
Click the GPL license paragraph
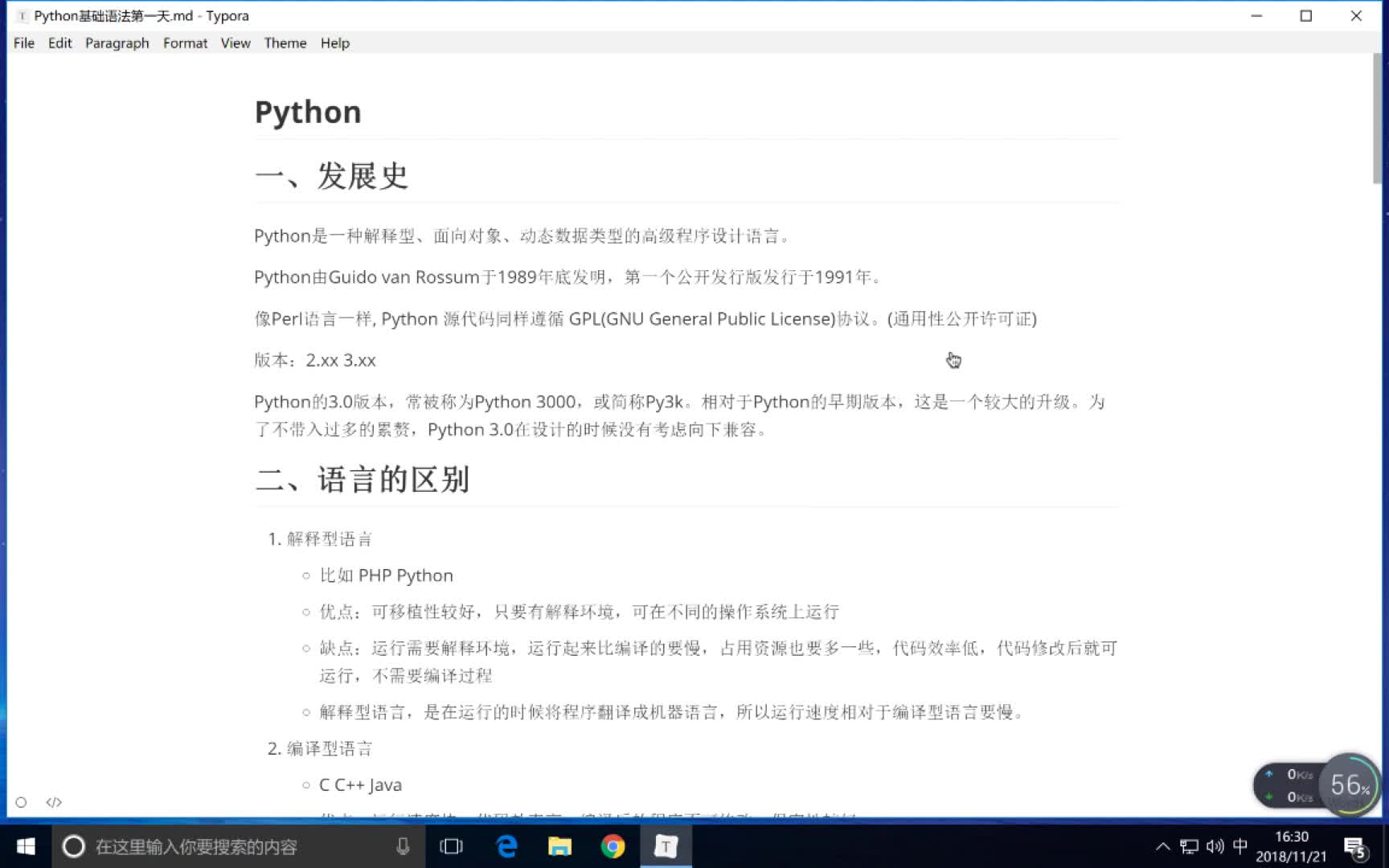click(645, 319)
